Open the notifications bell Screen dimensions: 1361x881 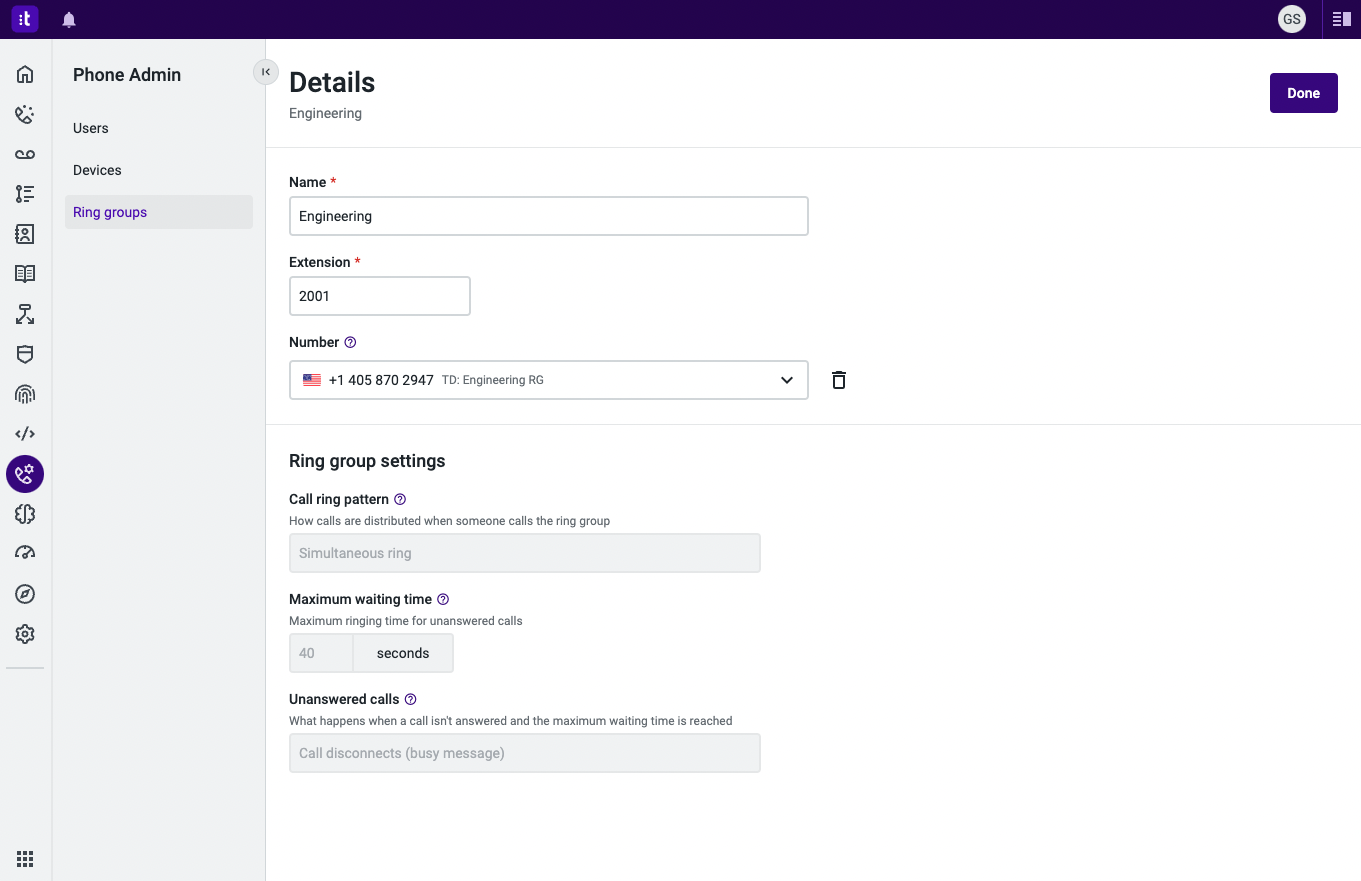(x=69, y=20)
